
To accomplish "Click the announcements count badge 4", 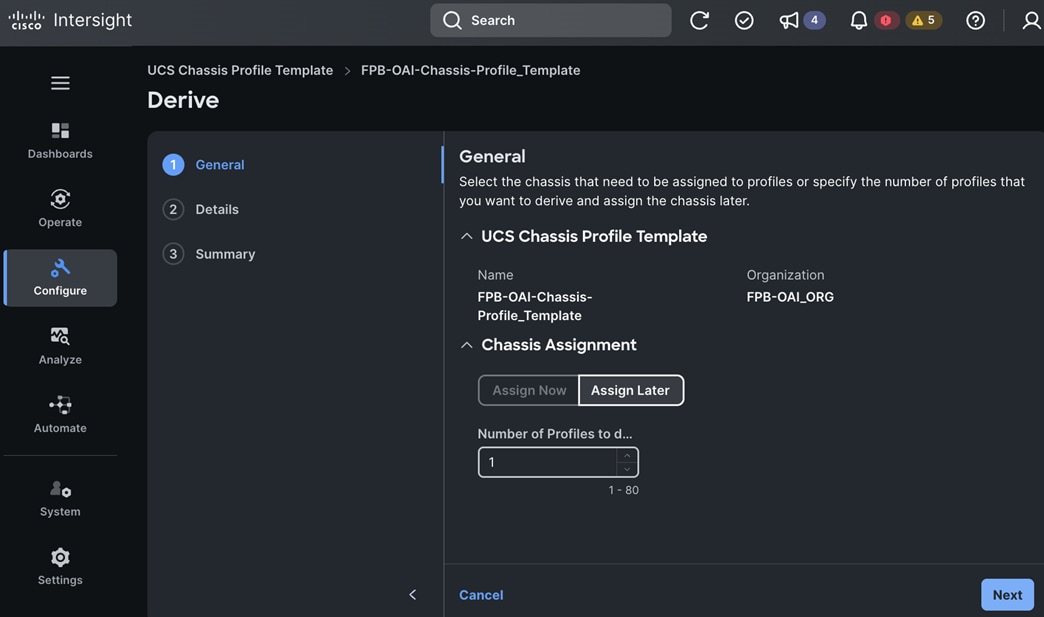I will 814,21.
